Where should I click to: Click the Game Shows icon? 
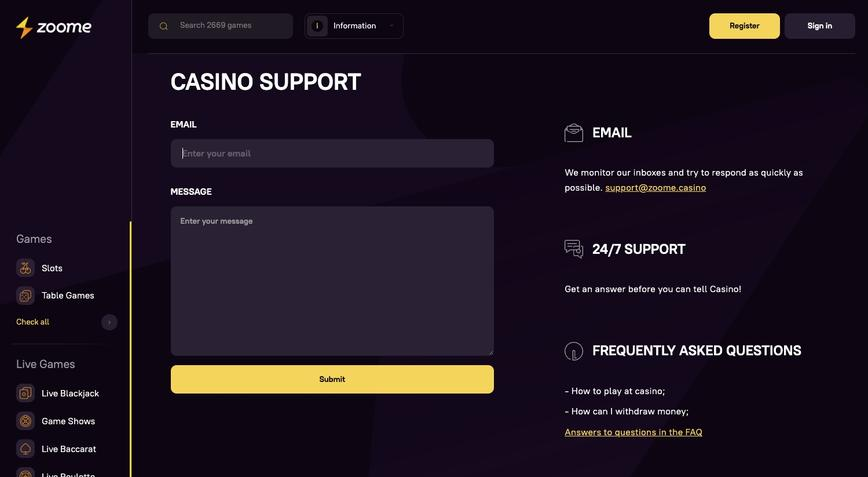coord(25,421)
